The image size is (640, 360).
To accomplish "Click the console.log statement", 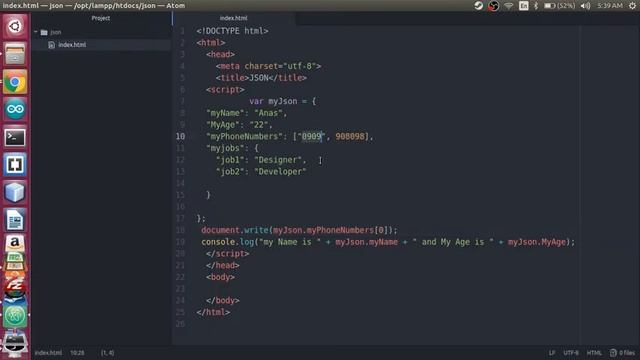I will 388,242.
